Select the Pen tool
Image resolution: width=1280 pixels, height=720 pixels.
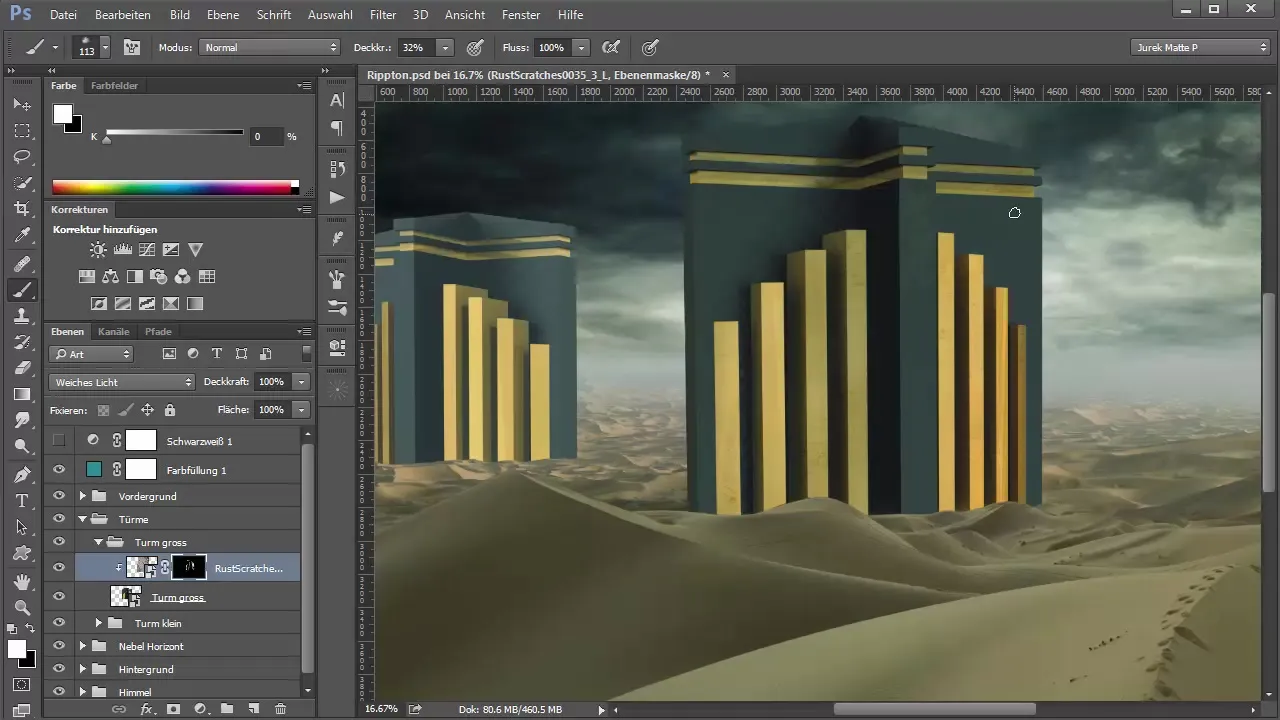click(22, 474)
